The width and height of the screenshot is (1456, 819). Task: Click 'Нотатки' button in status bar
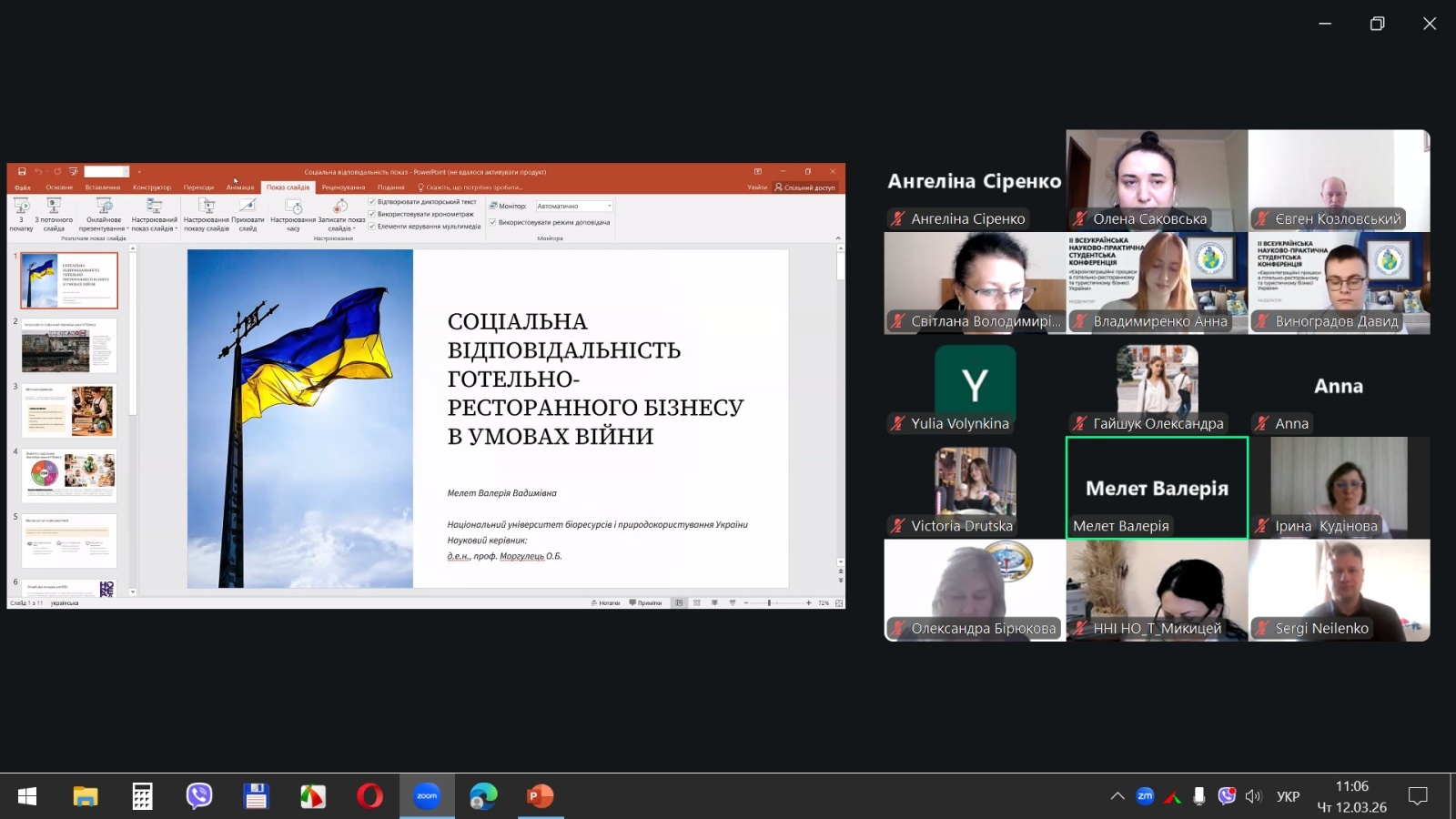605,602
